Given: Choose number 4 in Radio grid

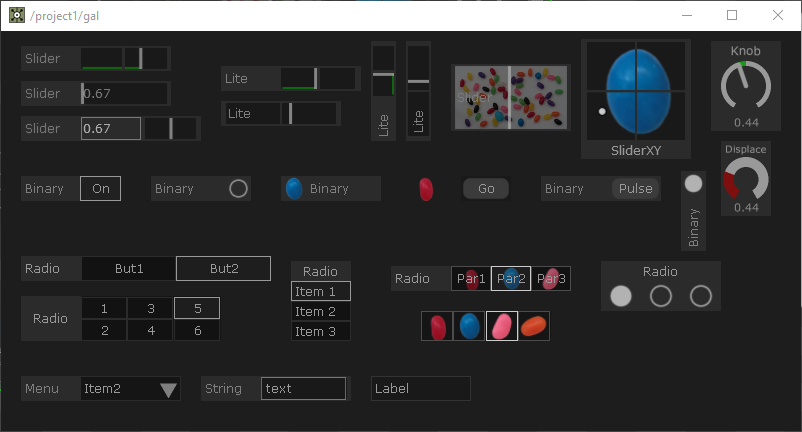Looking at the screenshot, I should click(x=151, y=330).
